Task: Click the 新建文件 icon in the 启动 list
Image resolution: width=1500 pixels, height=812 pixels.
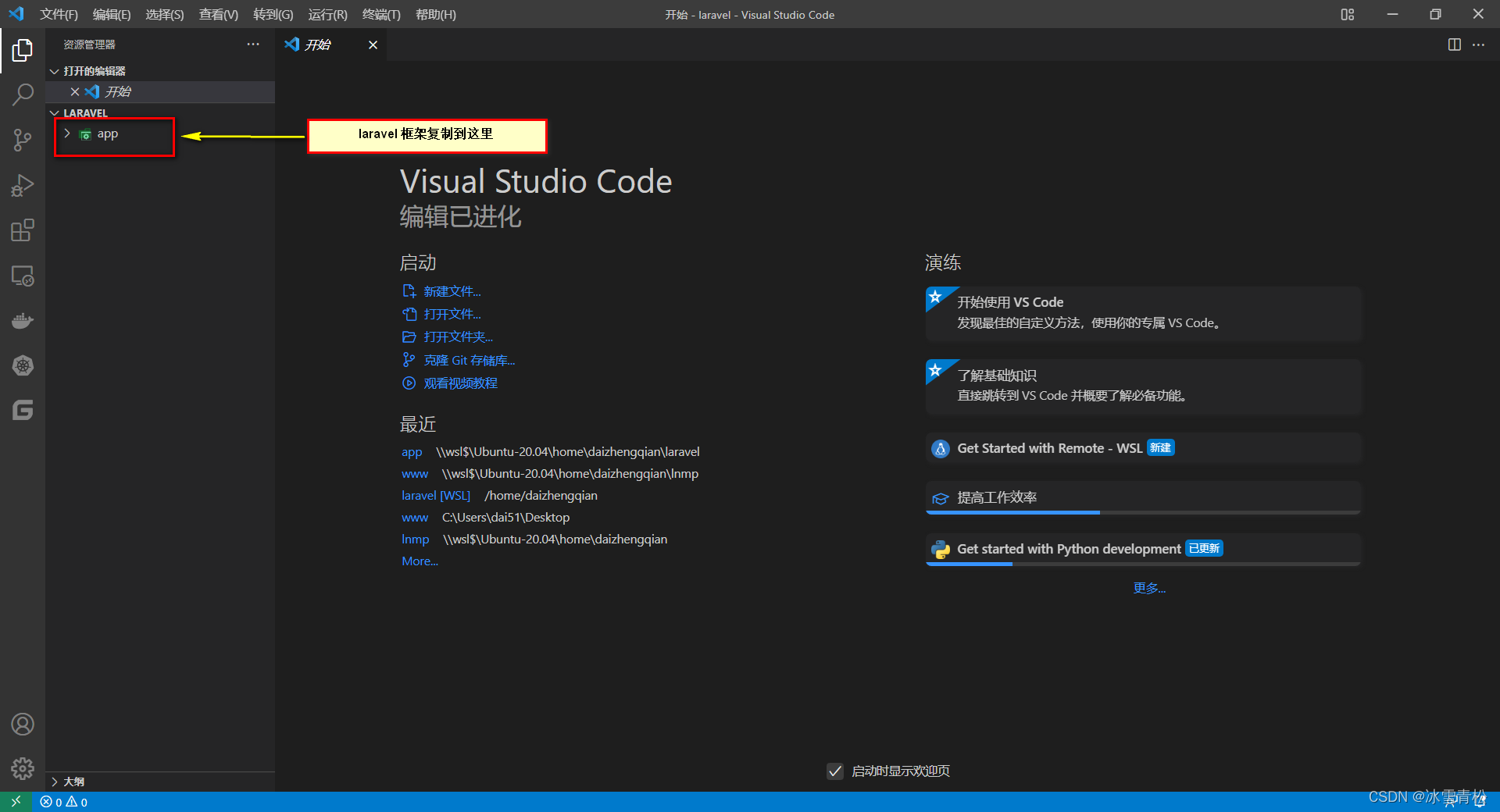Action: pos(409,291)
